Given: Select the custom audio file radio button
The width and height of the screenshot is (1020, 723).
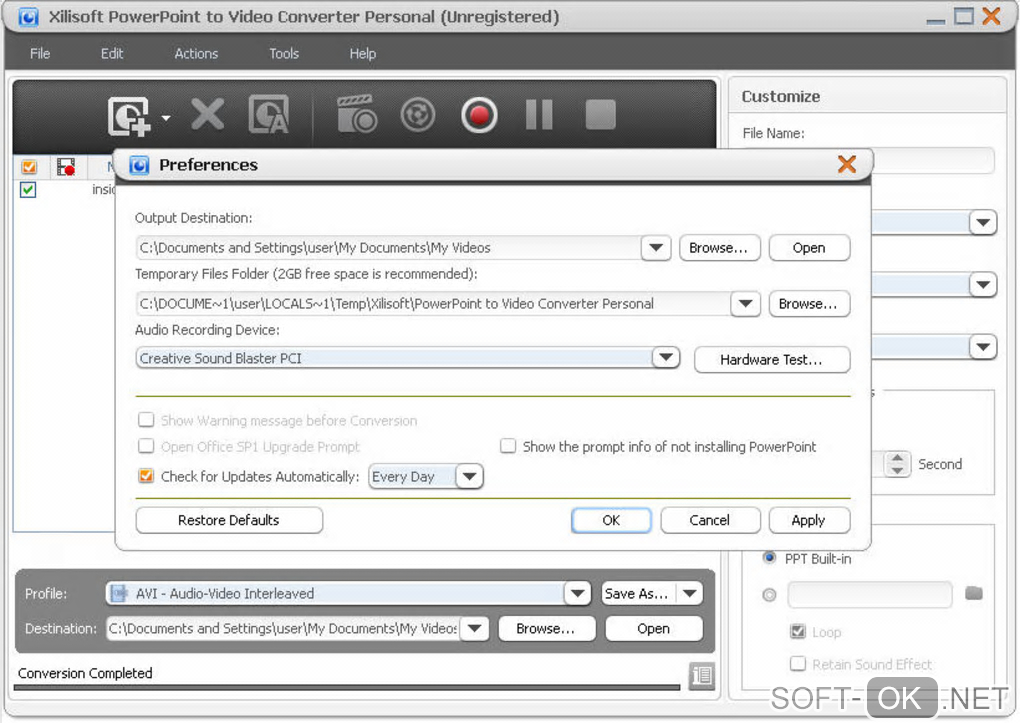Looking at the screenshot, I should (x=770, y=595).
